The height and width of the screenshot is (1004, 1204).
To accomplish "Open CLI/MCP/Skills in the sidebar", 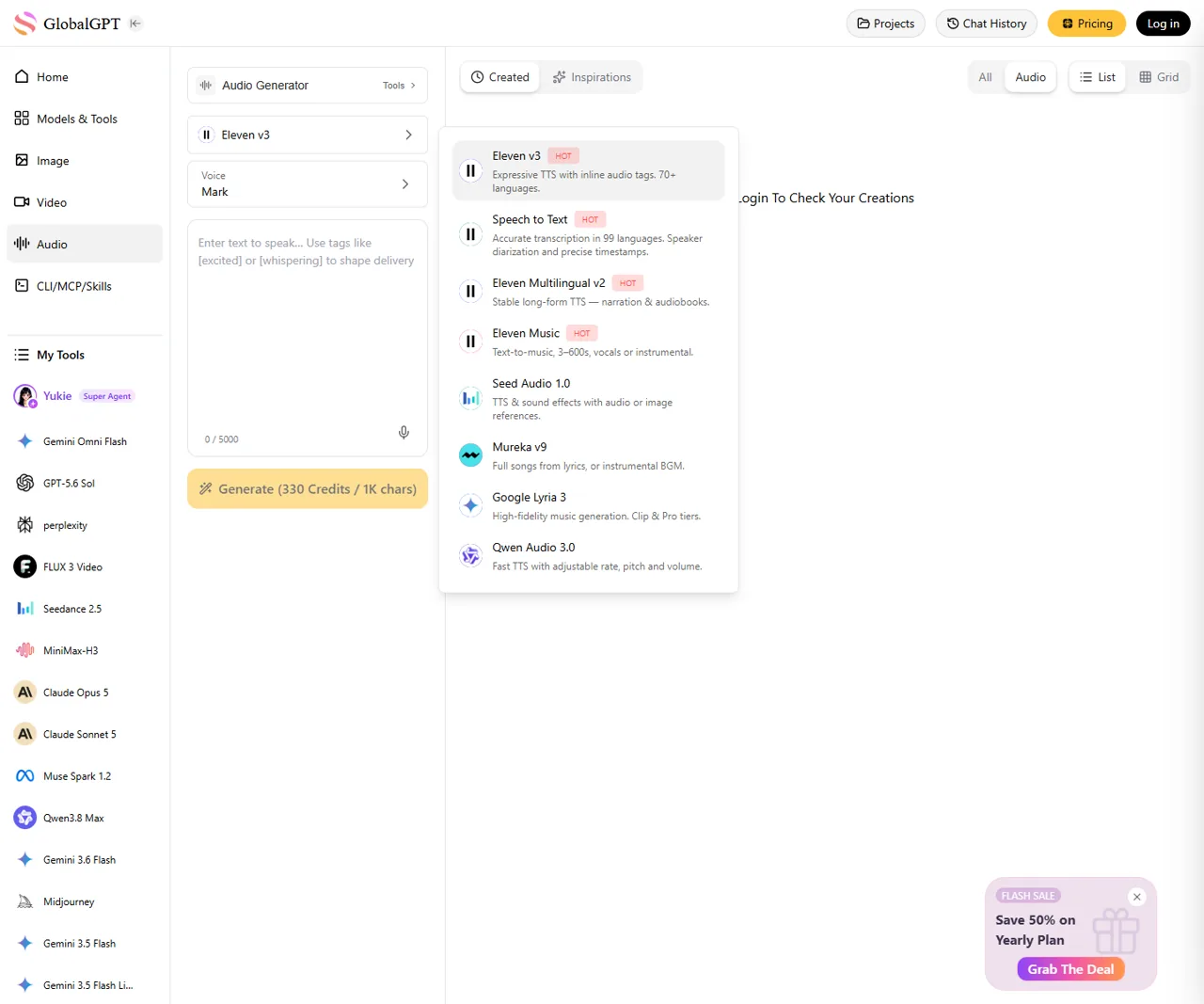I will pyautogui.click(x=85, y=286).
